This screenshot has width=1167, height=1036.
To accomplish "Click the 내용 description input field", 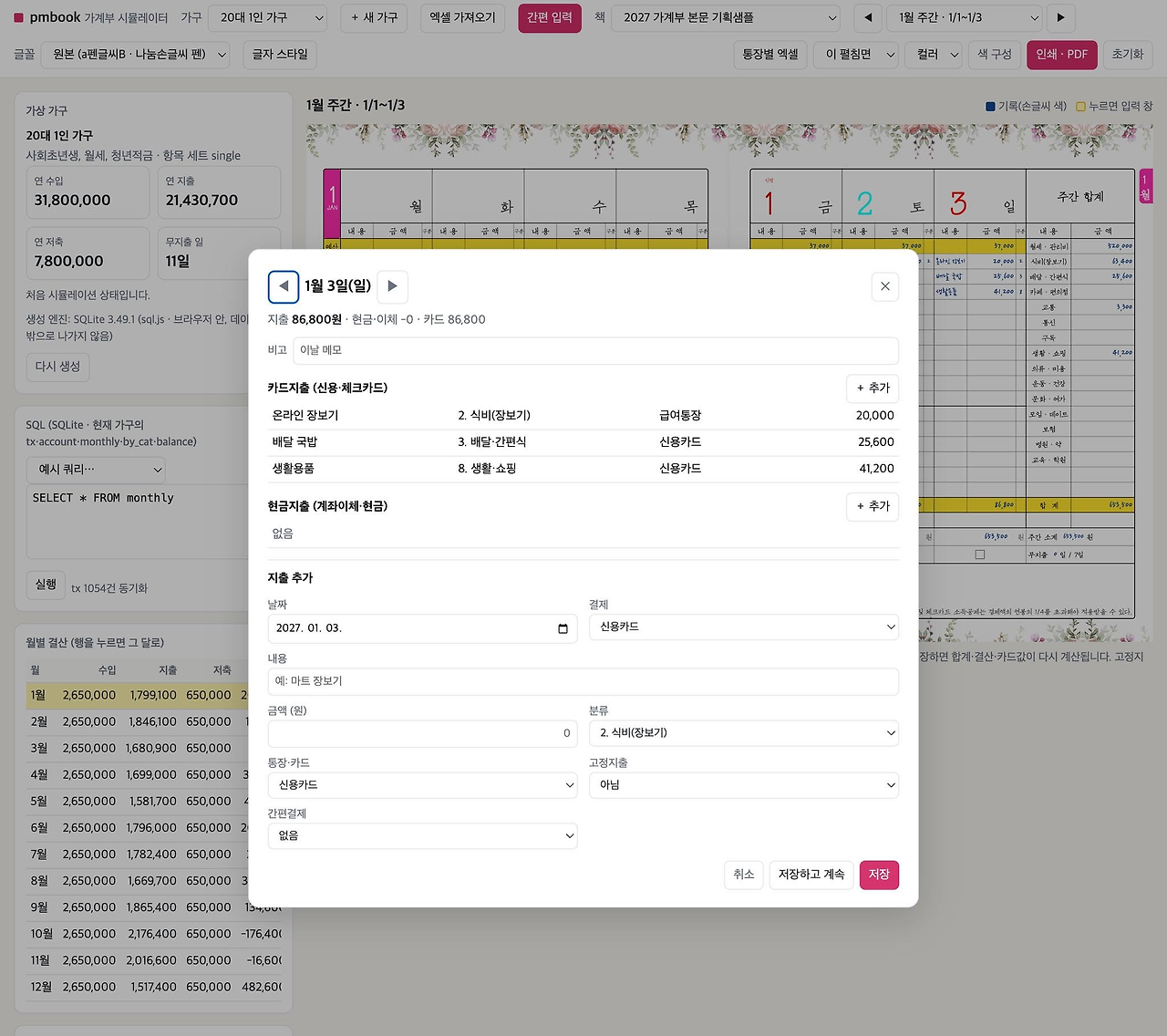I will 583,681.
